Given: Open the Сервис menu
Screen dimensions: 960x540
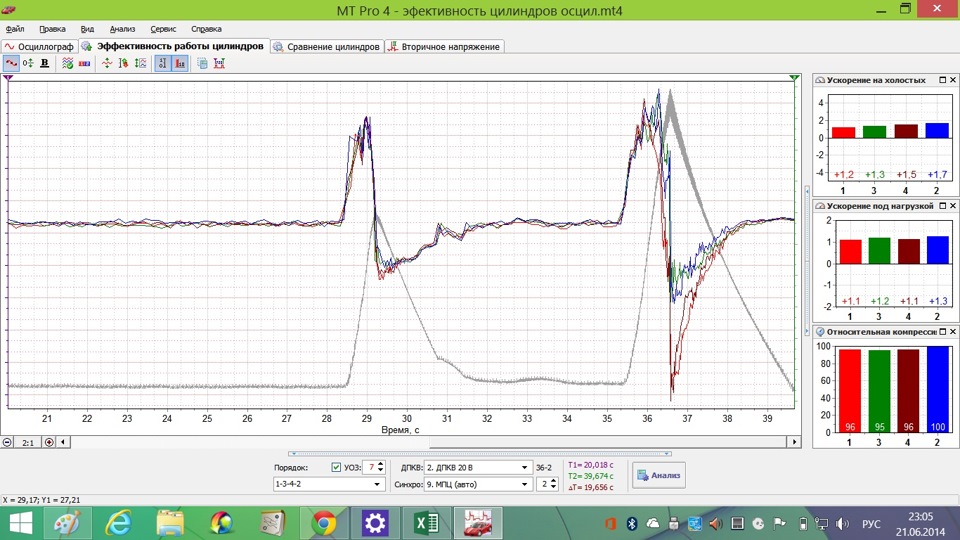Looking at the screenshot, I should (x=163, y=29).
